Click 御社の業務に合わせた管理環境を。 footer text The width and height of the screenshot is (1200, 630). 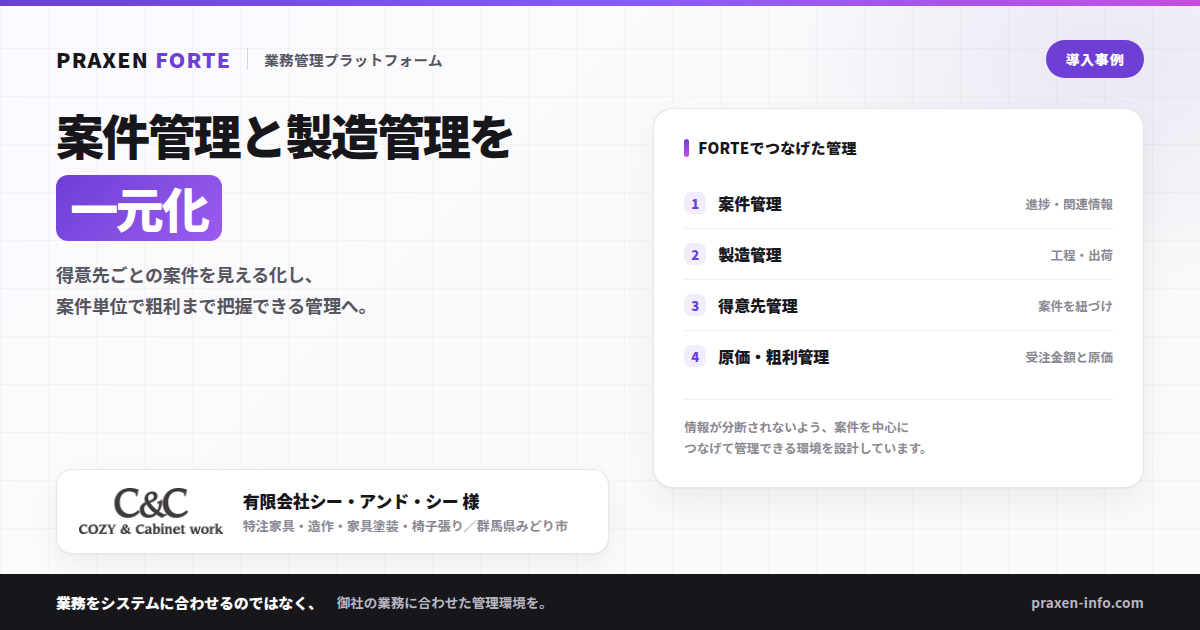coord(441,603)
